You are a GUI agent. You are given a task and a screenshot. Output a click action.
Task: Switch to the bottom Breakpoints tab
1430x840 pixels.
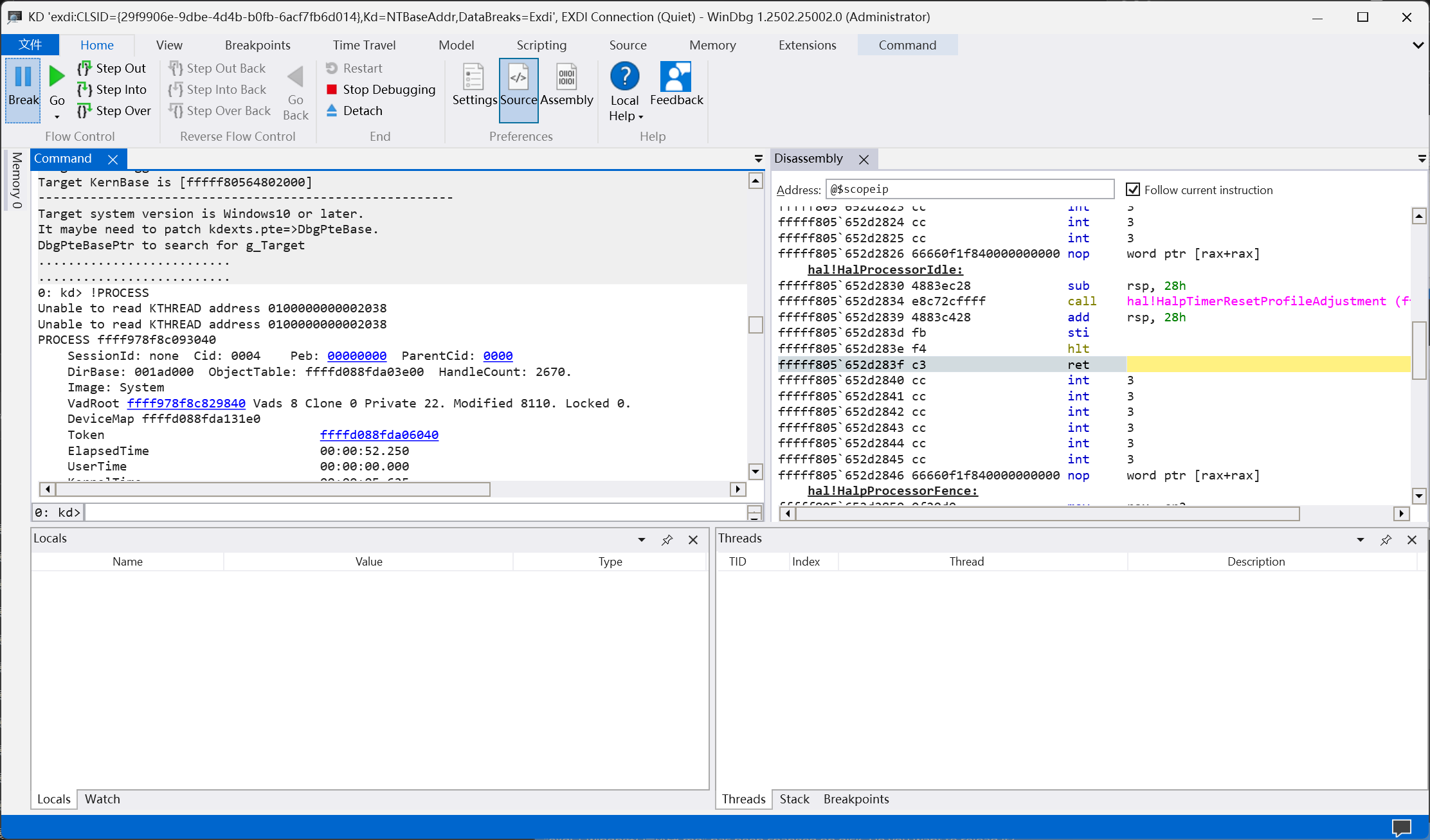coord(856,799)
